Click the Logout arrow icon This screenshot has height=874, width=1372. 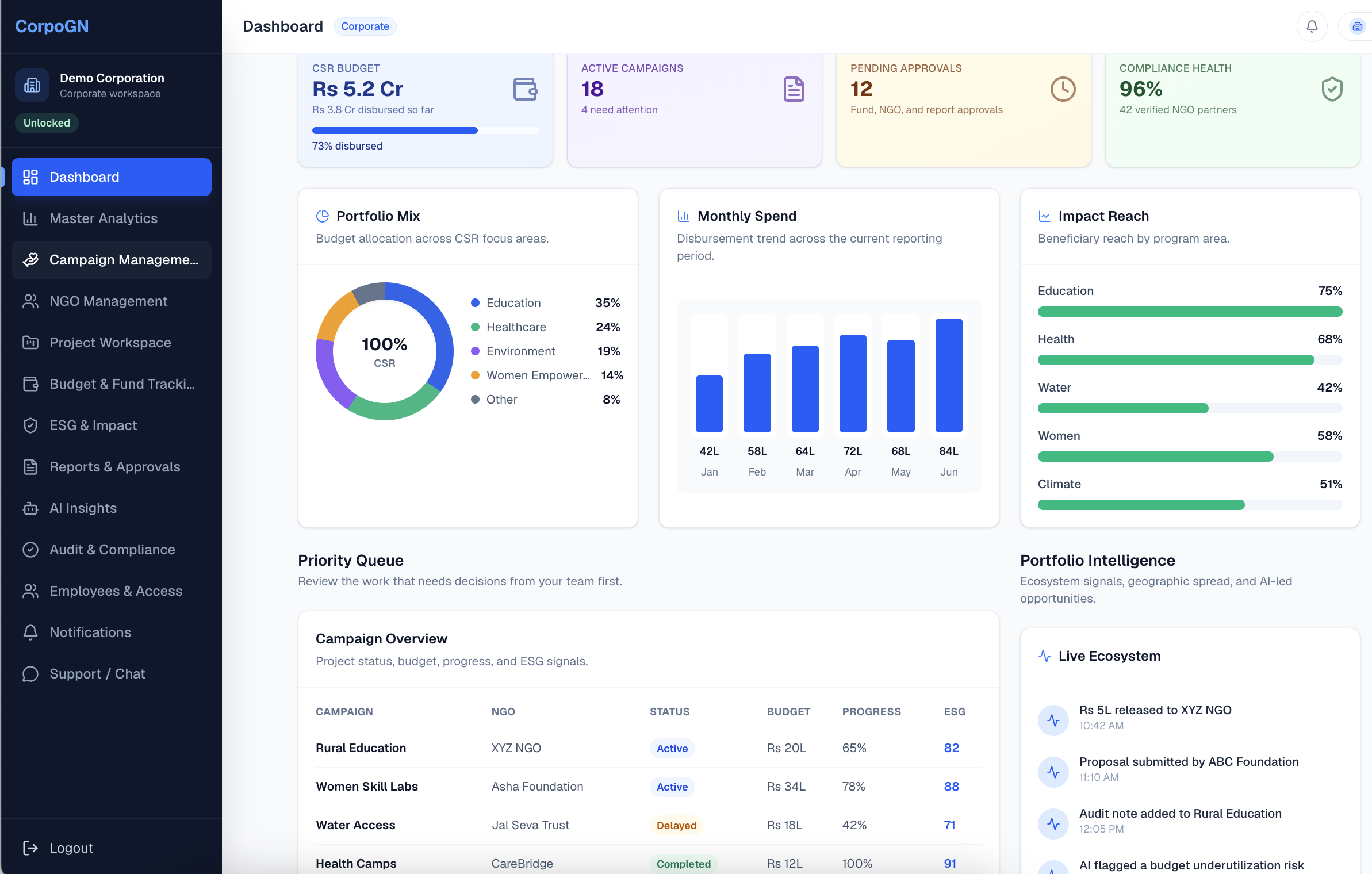[x=30, y=848]
